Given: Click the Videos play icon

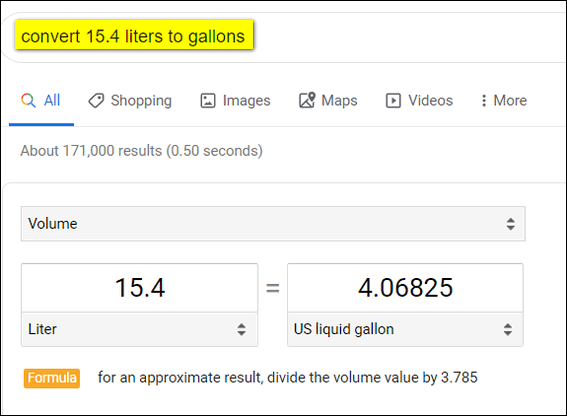Looking at the screenshot, I should (x=393, y=101).
